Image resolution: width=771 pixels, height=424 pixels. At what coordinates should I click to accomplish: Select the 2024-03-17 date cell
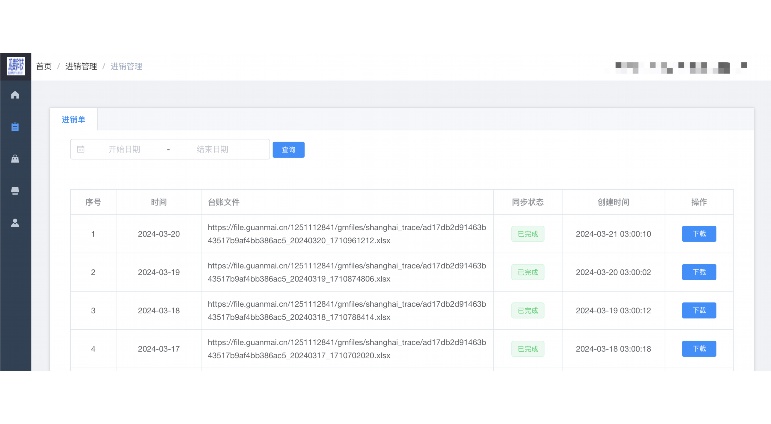pyautogui.click(x=159, y=349)
